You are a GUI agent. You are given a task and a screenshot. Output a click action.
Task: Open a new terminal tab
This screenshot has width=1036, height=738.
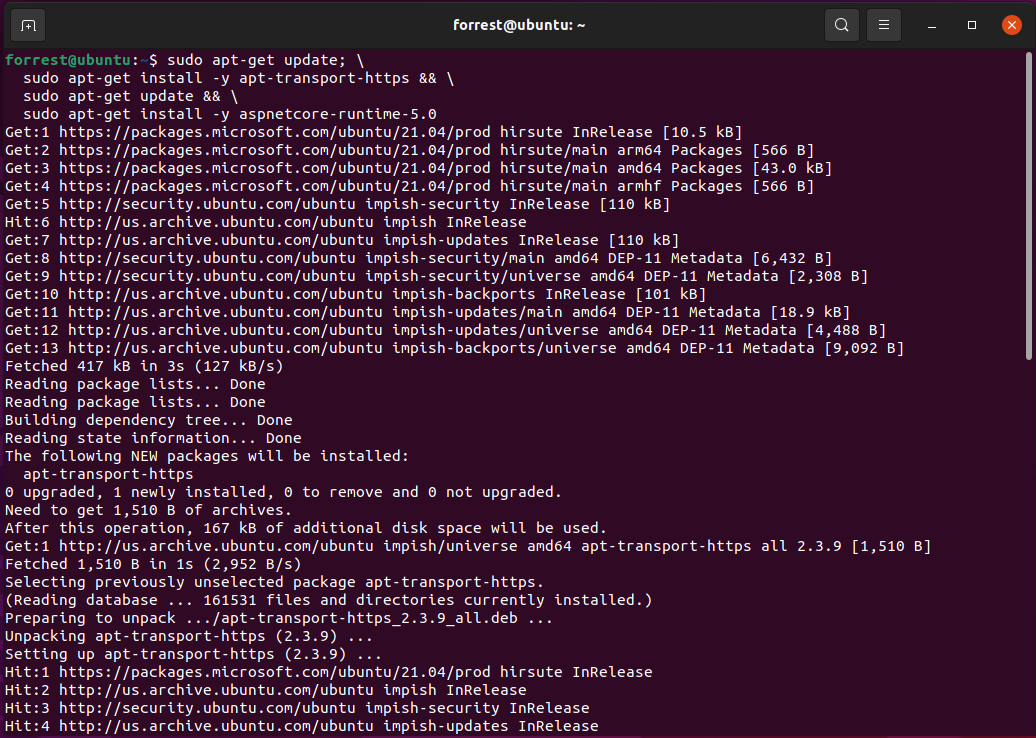pyautogui.click(x=28, y=25)
